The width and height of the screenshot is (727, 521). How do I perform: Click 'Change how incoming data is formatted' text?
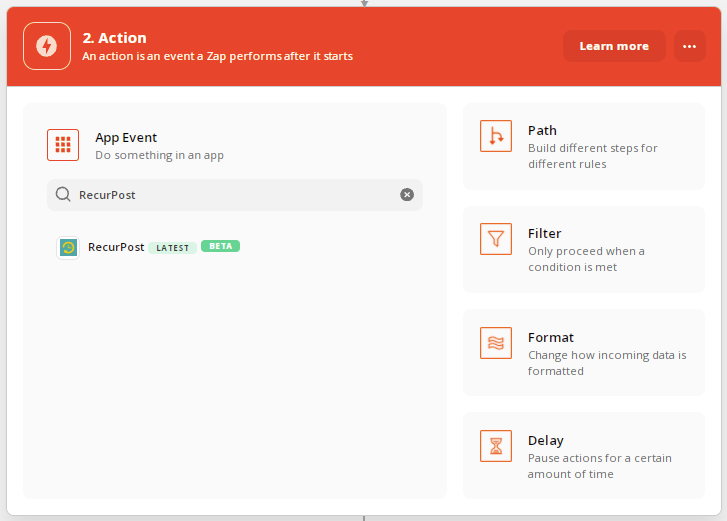pyautogui.click(x=607, y=363)
